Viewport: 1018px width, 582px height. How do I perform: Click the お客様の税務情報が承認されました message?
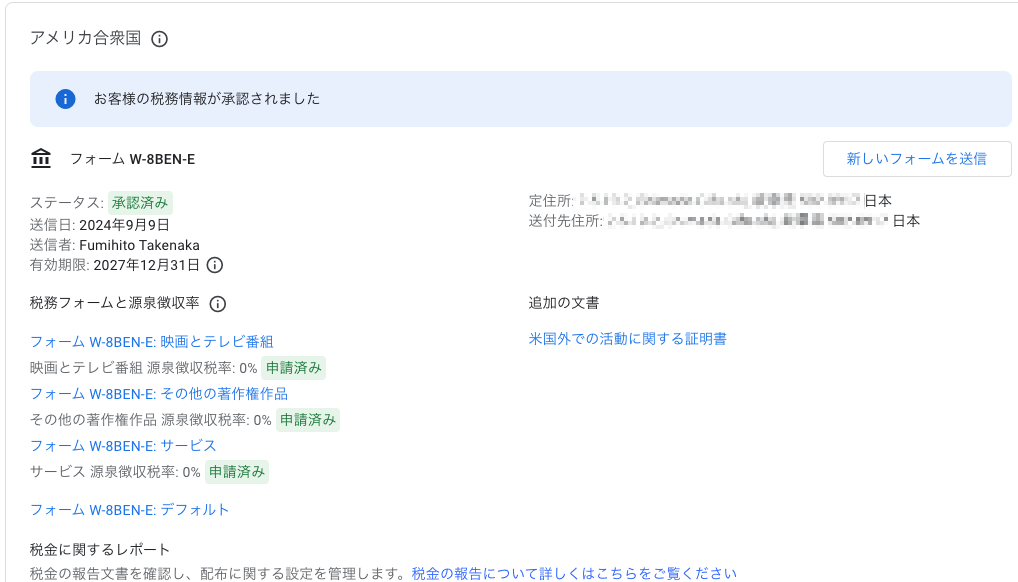click(x=207, y=99)
